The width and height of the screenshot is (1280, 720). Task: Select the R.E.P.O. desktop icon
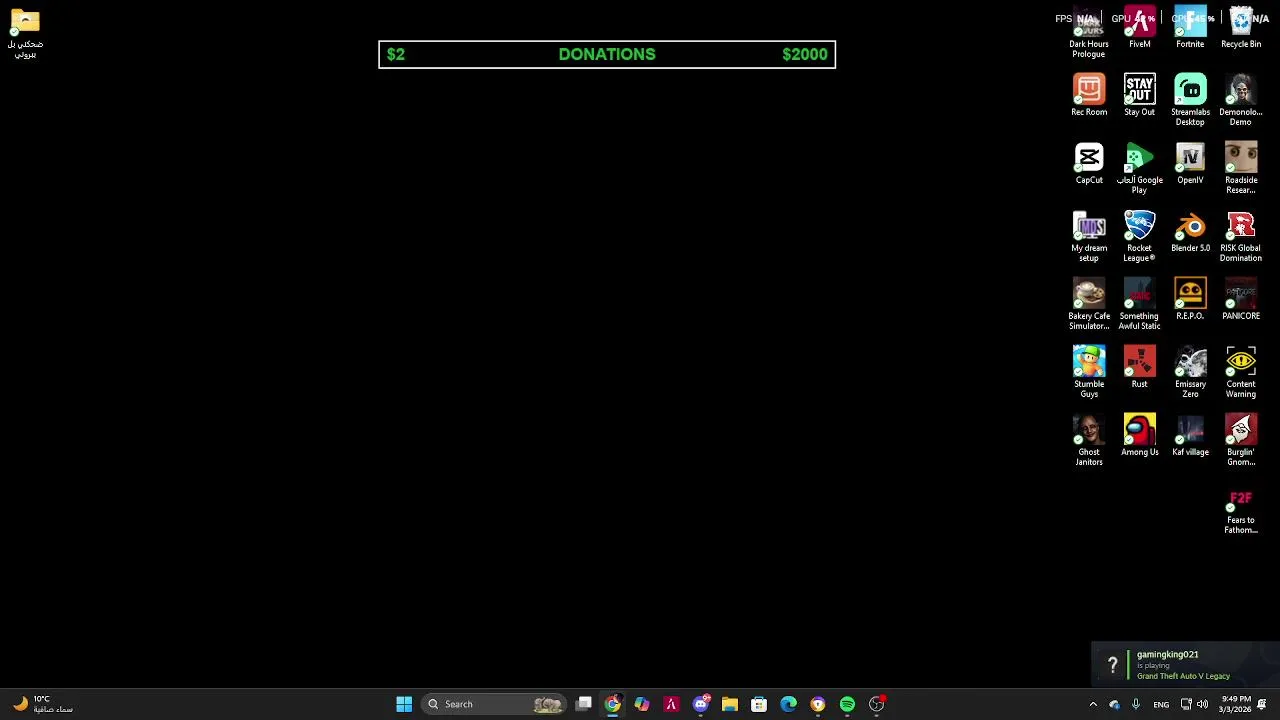(x=1190, y=299)
